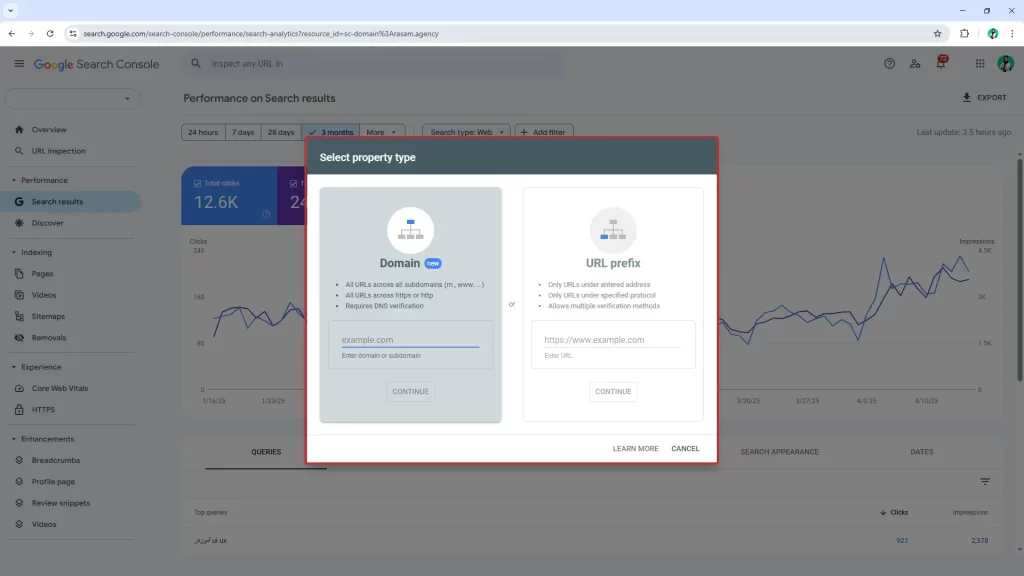Open the property selector dropdown
The image size is (1024, 576).
click(x=72, y=99)
